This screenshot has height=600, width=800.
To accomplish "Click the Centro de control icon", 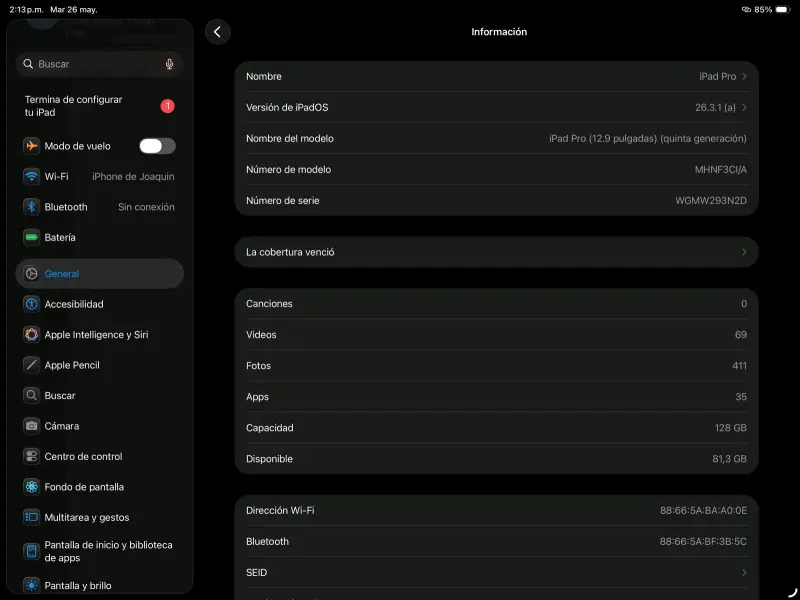I will pos(32,456).
